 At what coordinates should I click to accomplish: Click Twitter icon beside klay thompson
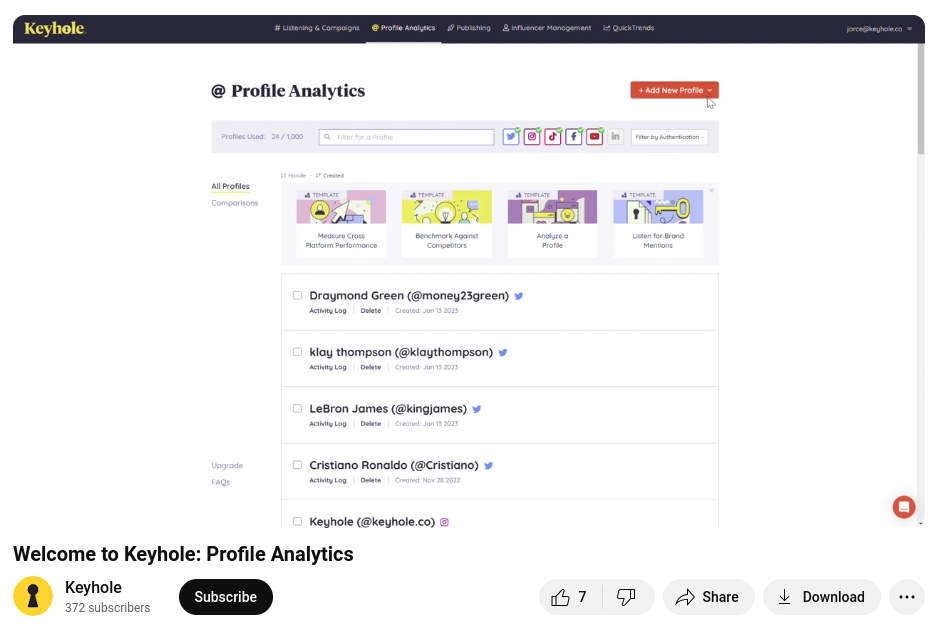(503, 353)
